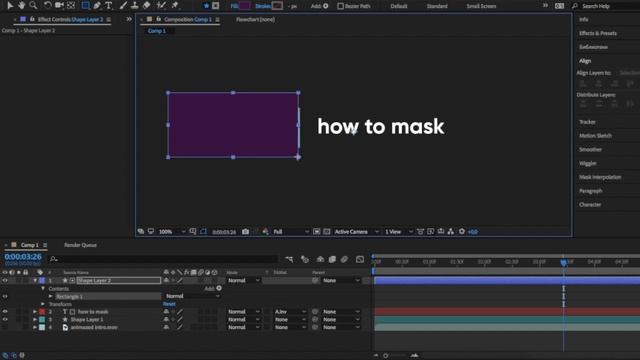The height and width of the screenshot is (360, 640).
Task: Select the Horizontal Type tool
Action: pos(109,5)
